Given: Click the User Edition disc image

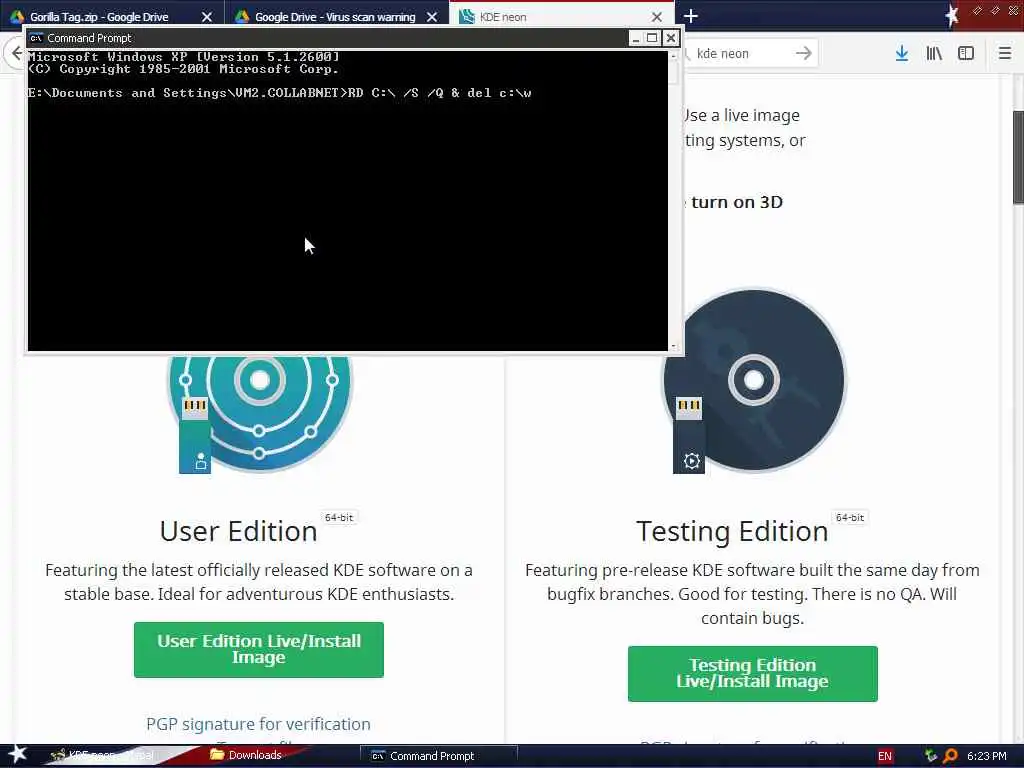Looking at the screenshot, I should pos(259,413).
